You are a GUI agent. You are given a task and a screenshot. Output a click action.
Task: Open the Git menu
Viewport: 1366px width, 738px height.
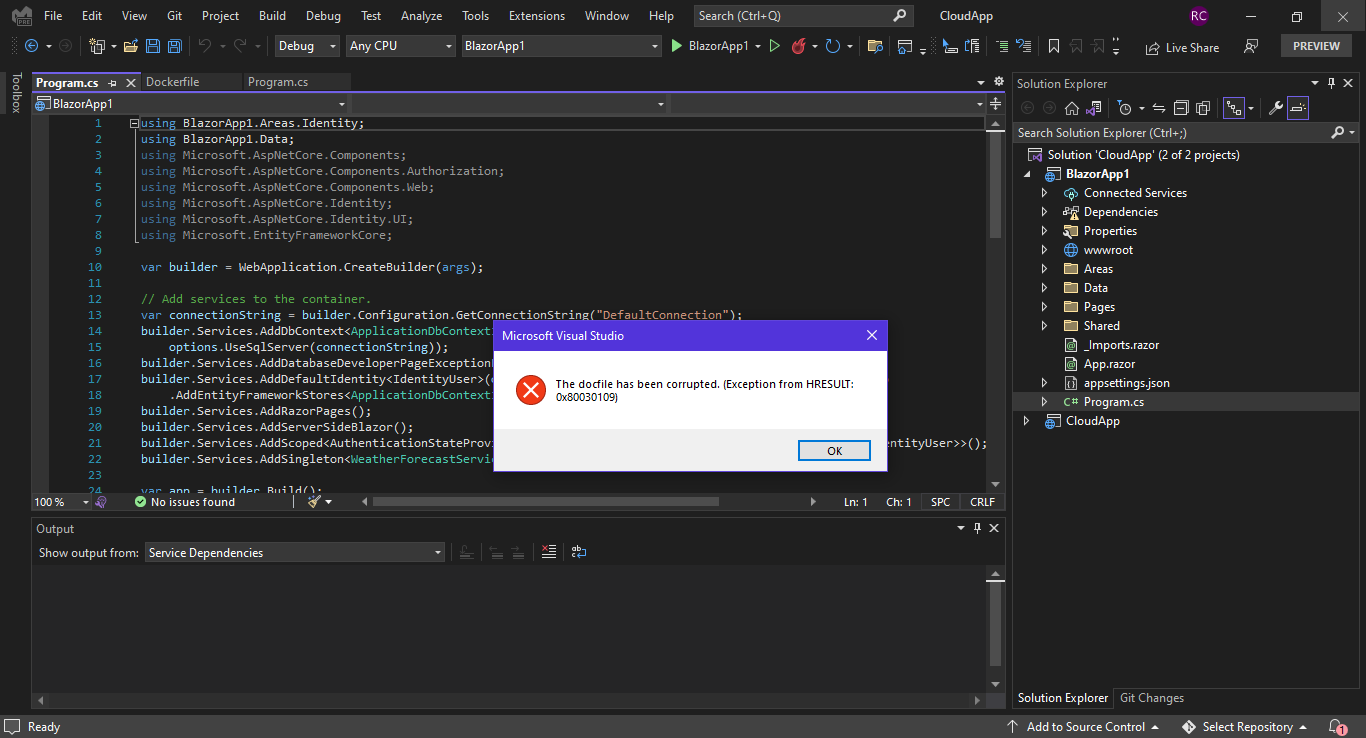click(x=174, y=16)
